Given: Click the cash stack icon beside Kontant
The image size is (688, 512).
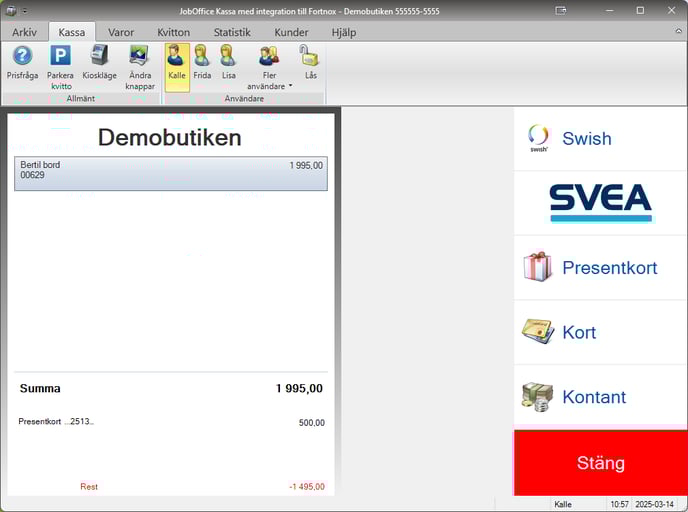Looking at the screenshot, I should pyautogui.click(x=538, y=397).
